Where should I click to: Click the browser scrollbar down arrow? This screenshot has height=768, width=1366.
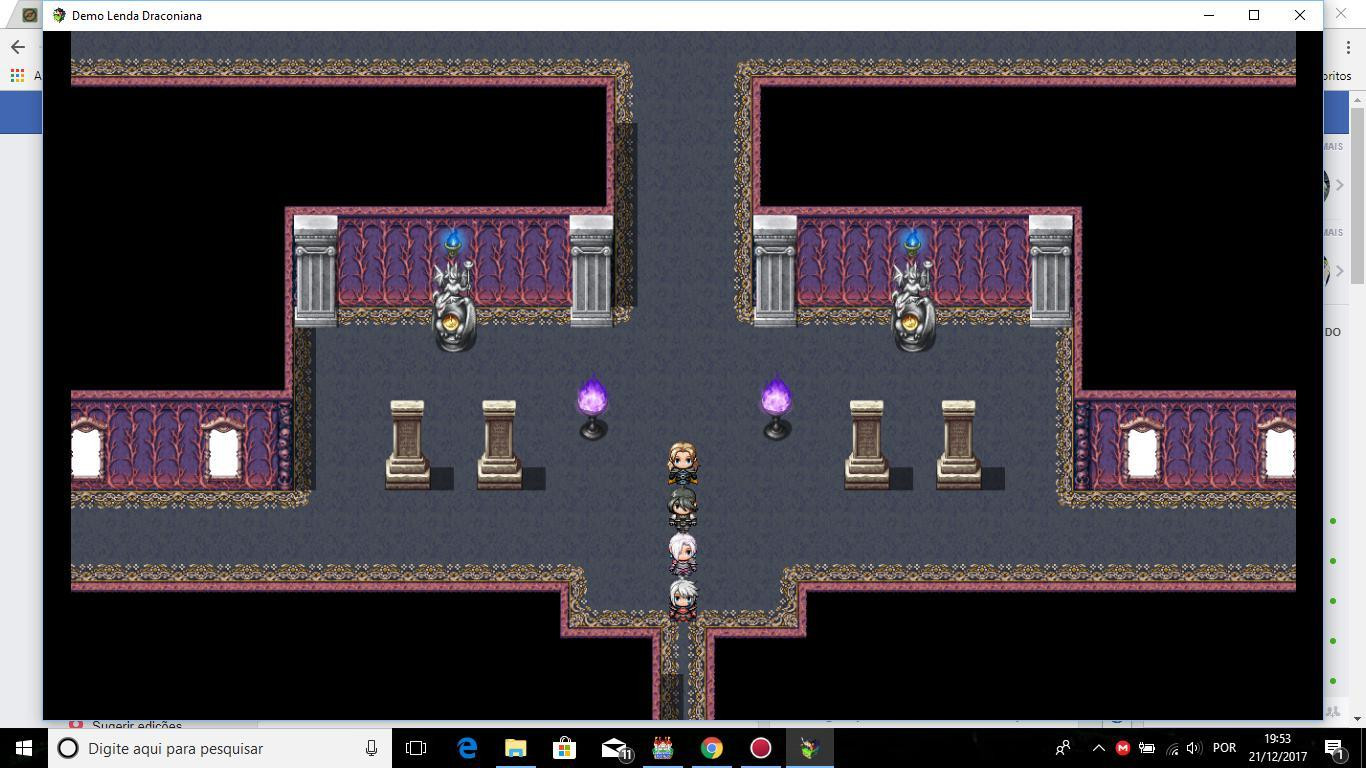pos(1357,718)
